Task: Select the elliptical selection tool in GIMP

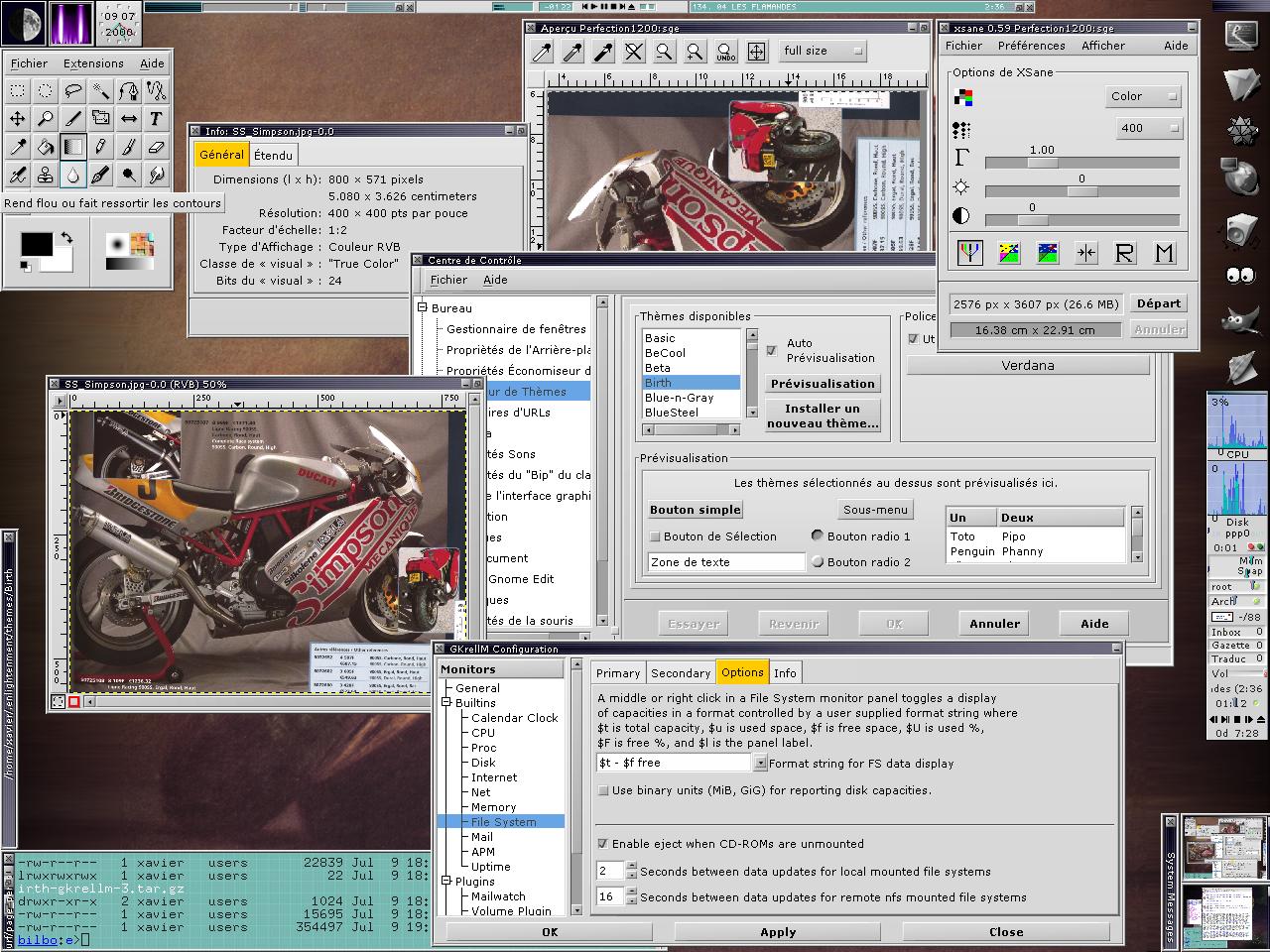Action: (x=45, y=91)
